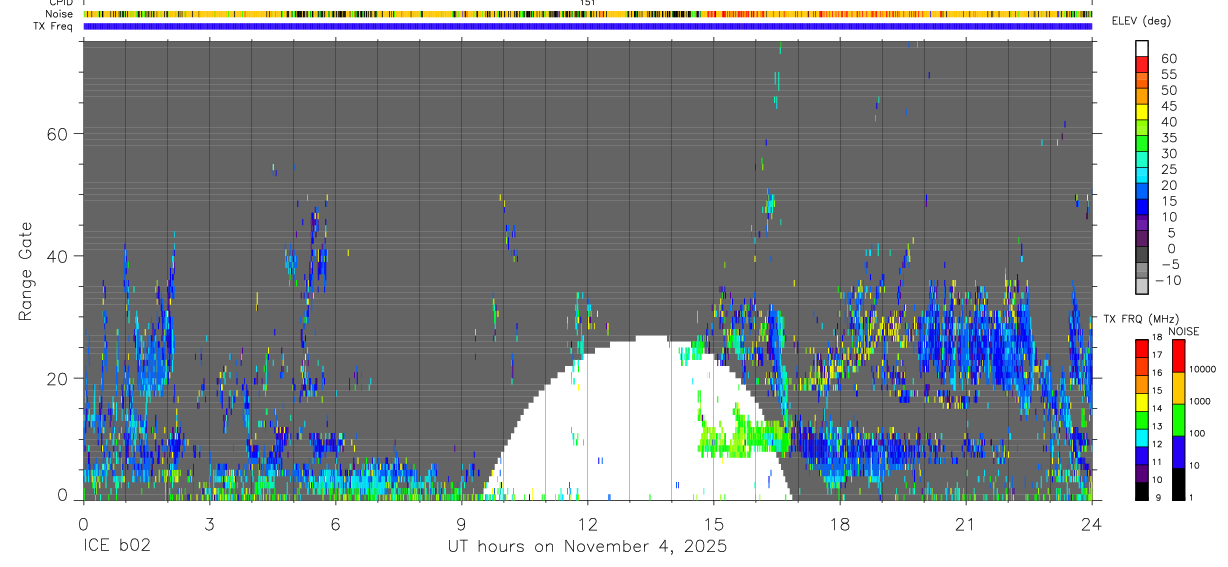The image size is (1228, 567).
Task: Click the 60 label on ELEV colorbar
Action: tap(1168, 58)
